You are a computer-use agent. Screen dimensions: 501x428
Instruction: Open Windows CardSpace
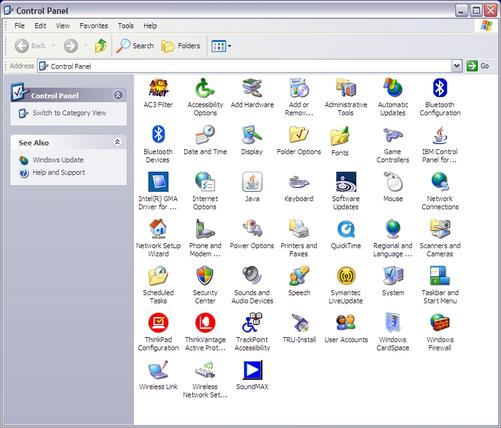click(x=393, y=332)
